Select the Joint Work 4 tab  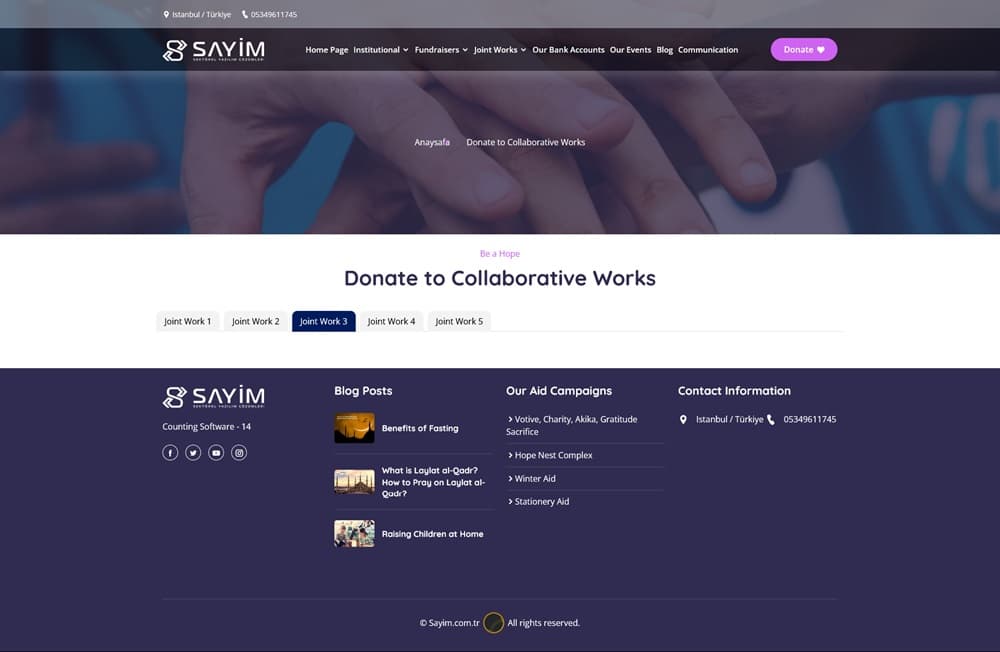click(391, 322)
